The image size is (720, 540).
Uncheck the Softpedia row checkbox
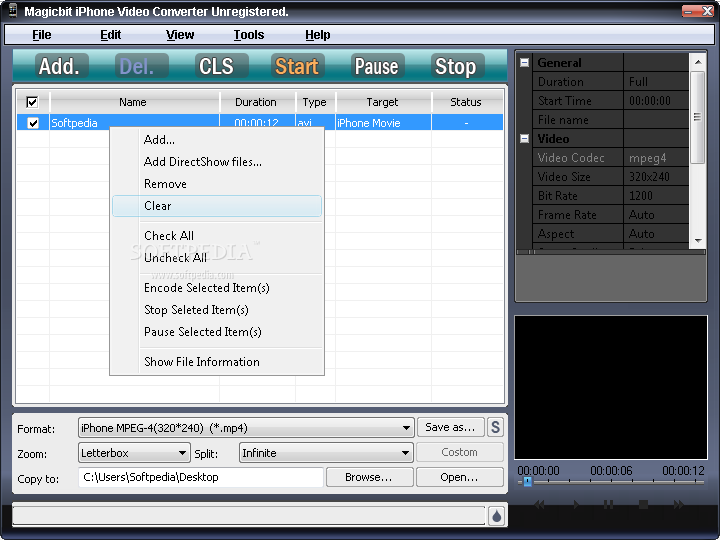pyautogui.click(x=33, y=123)
